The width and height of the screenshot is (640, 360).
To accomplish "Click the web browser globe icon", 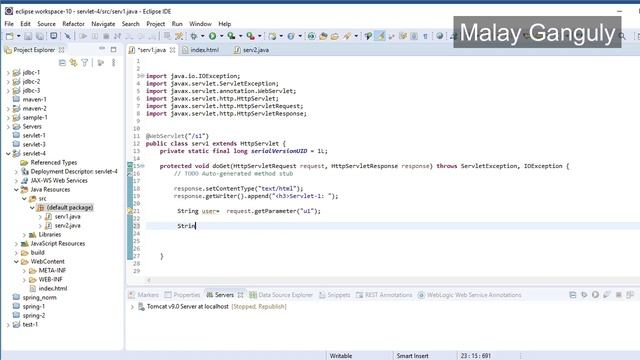I will [439, 36].
